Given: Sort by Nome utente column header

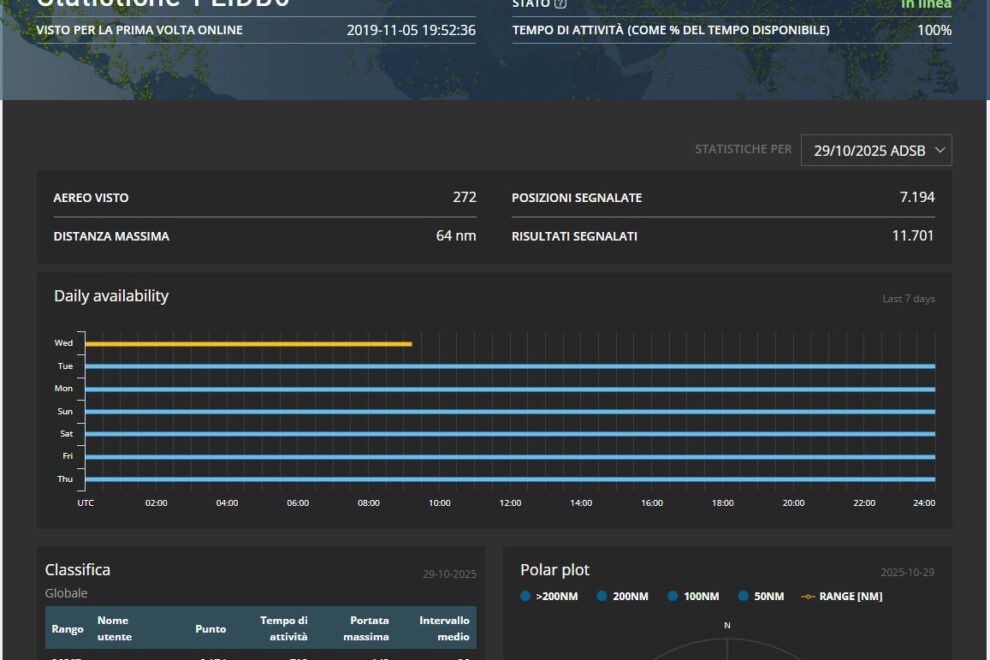Looking at the screenshot, I should coord(113,628).
